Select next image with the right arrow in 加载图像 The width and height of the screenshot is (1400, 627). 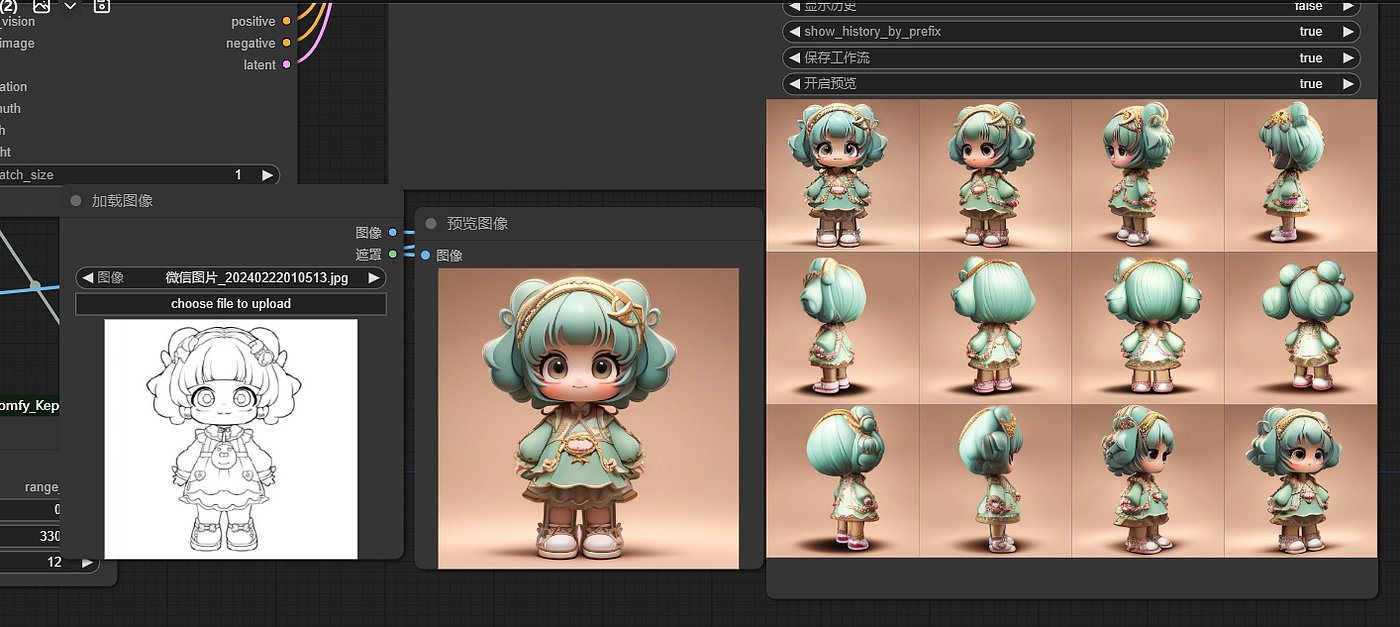click(373, 278)
